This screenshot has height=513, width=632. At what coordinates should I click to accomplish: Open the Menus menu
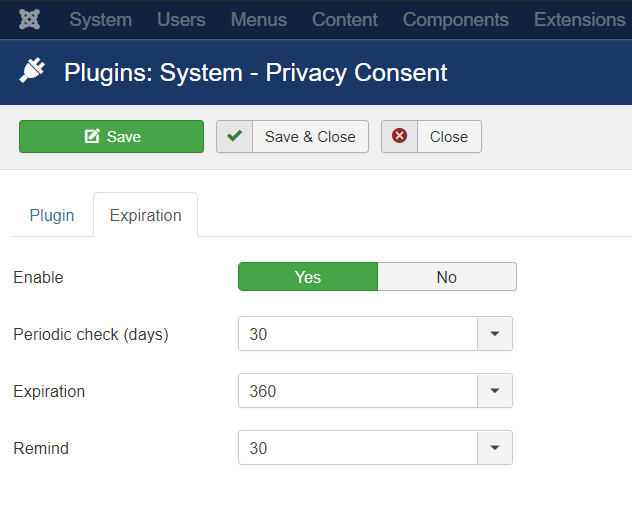coord(259,20)
